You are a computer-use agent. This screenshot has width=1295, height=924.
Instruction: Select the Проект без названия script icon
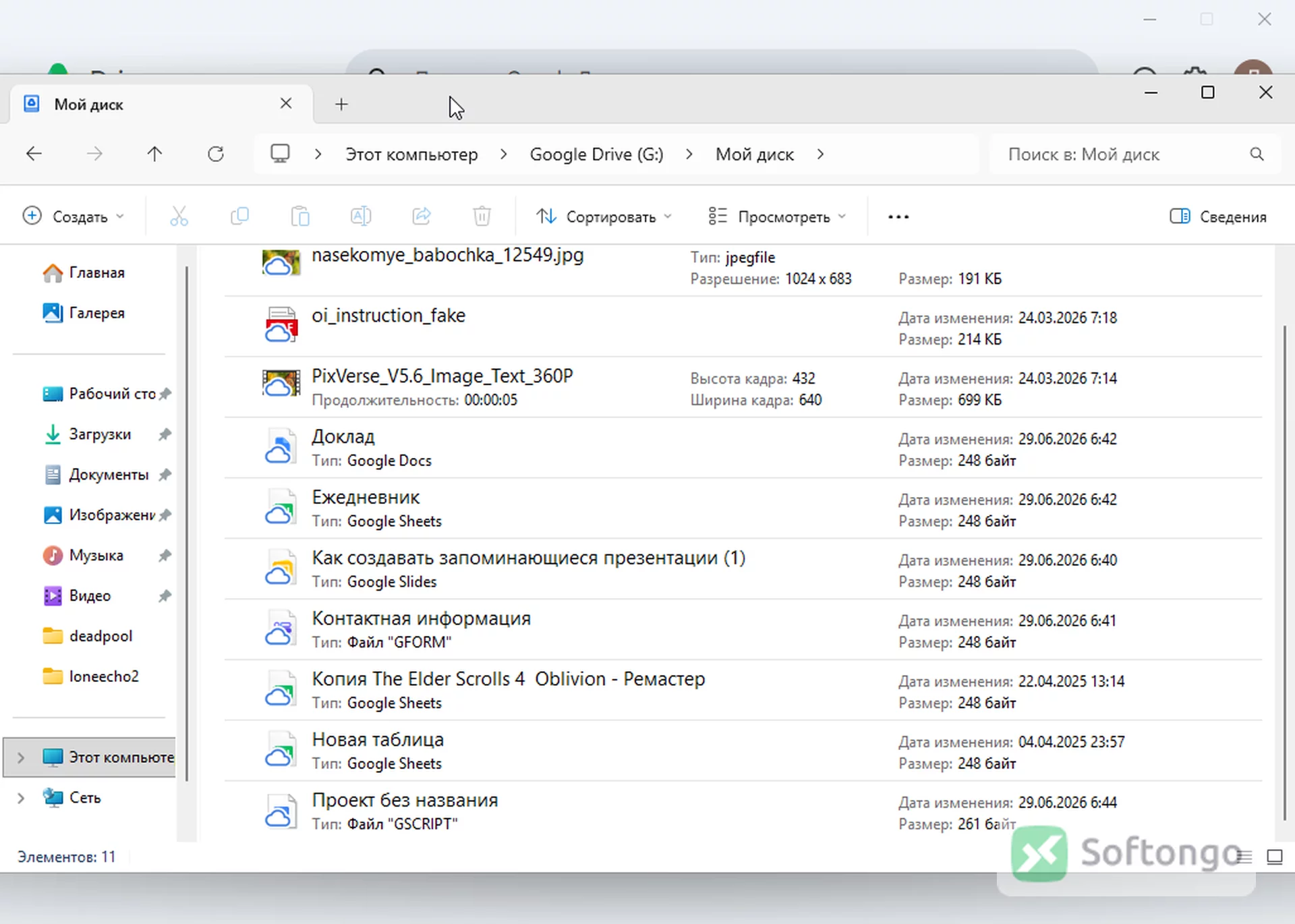click(x=280, y=810)
